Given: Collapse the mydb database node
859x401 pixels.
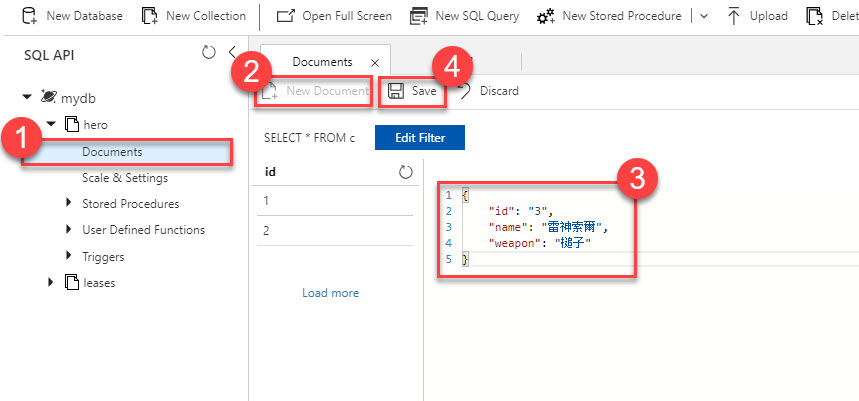Looking at the screenshot, I should [27, 98].
